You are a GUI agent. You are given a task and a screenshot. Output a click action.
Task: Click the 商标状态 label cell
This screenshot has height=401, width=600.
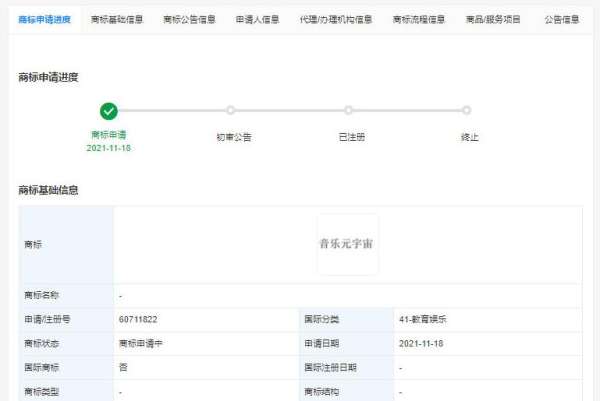66,344
